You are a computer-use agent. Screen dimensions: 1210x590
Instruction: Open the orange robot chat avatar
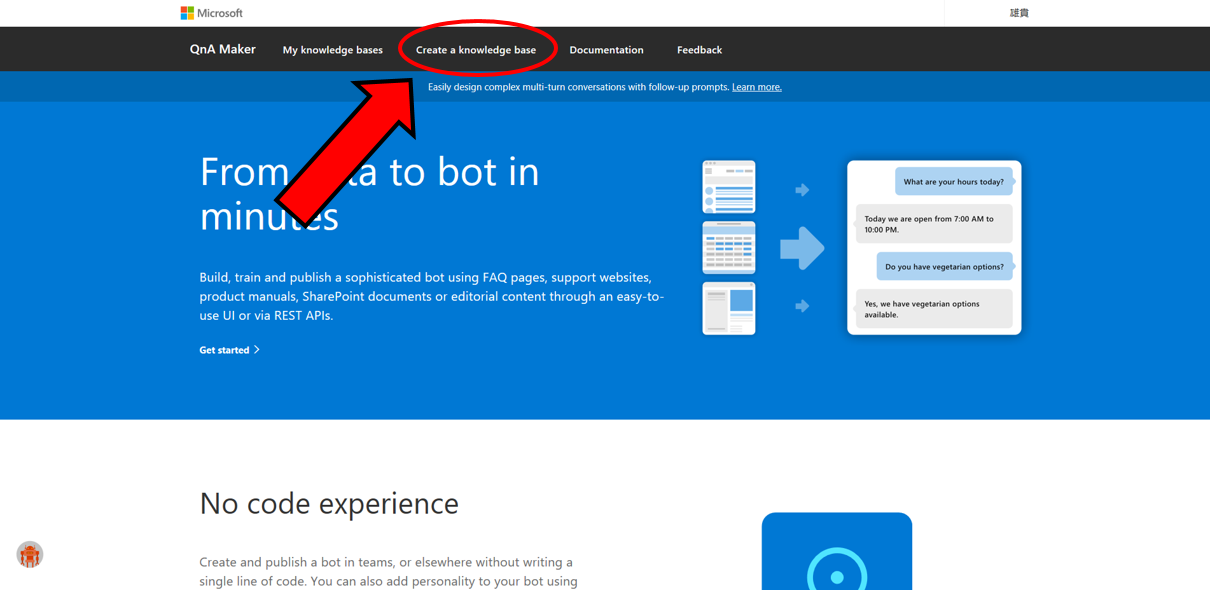30,554
